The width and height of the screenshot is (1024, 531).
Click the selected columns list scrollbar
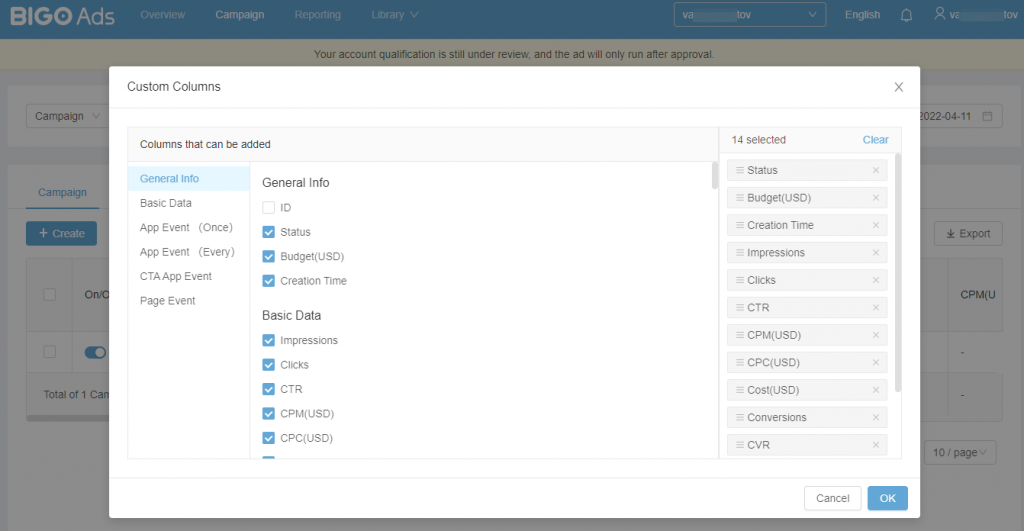point(898,270)
